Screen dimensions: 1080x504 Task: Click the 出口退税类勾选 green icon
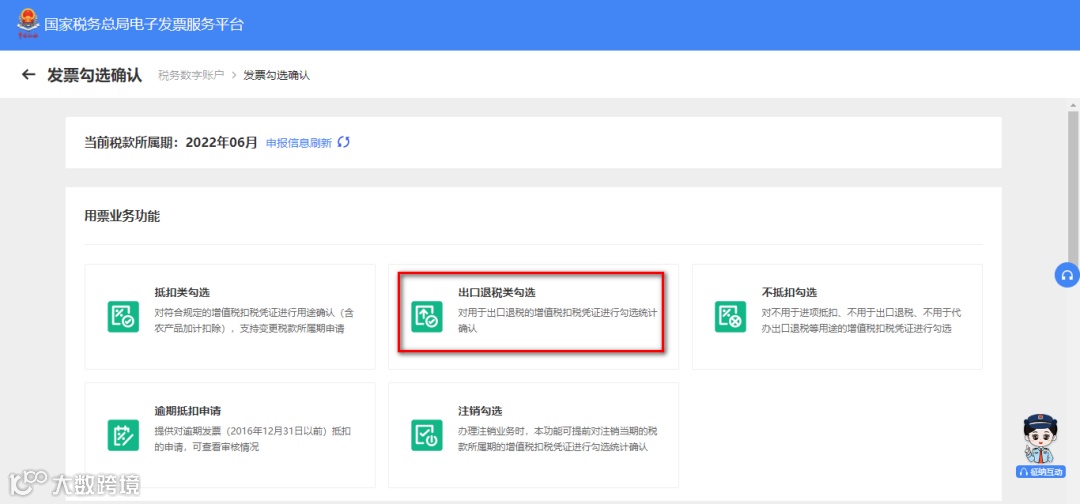click(427, 317)
